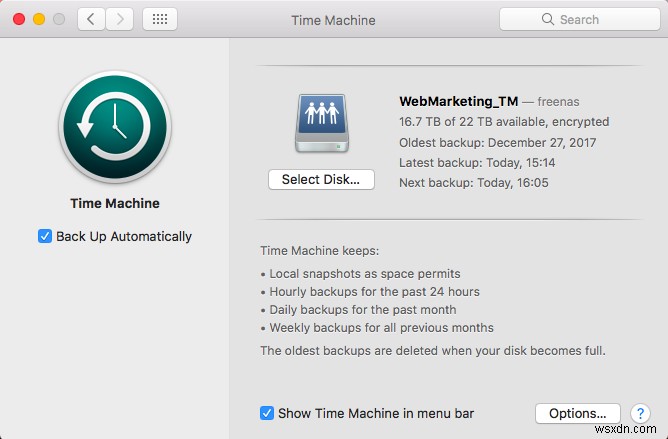Click the "16.7 TB of 22 TB available" text

click(x=472, y=122)
